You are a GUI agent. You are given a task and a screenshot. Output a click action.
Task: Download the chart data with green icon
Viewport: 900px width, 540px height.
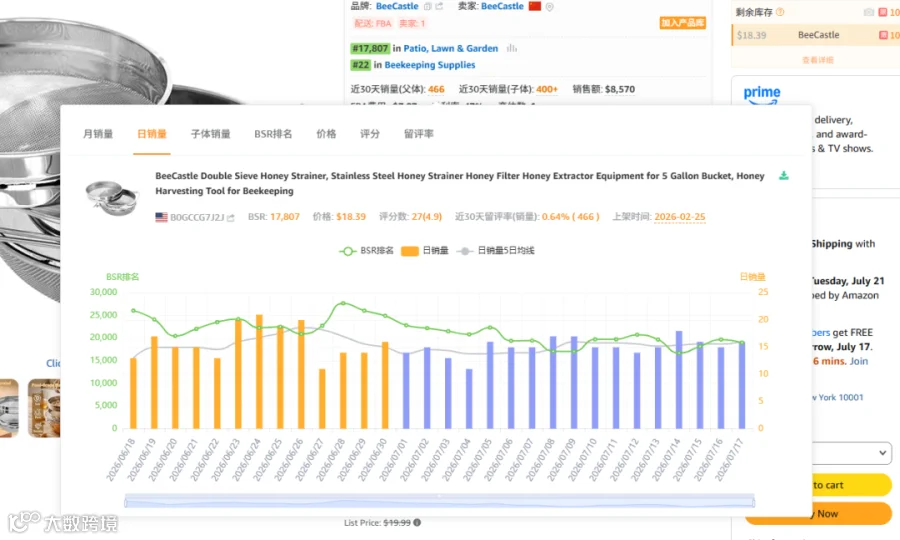[x=783, y=176]
